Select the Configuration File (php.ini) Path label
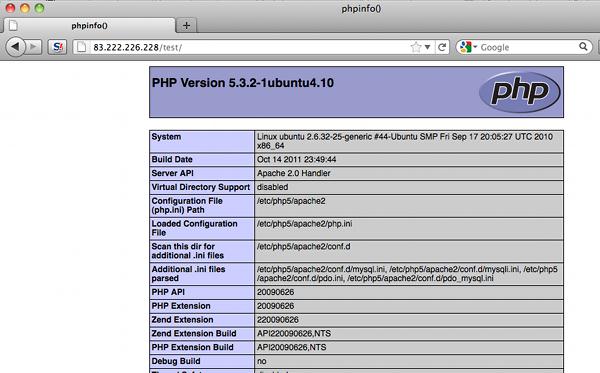The height and width of the screenshot is (373, 600). pyautogui.click(x=187, y=205)
